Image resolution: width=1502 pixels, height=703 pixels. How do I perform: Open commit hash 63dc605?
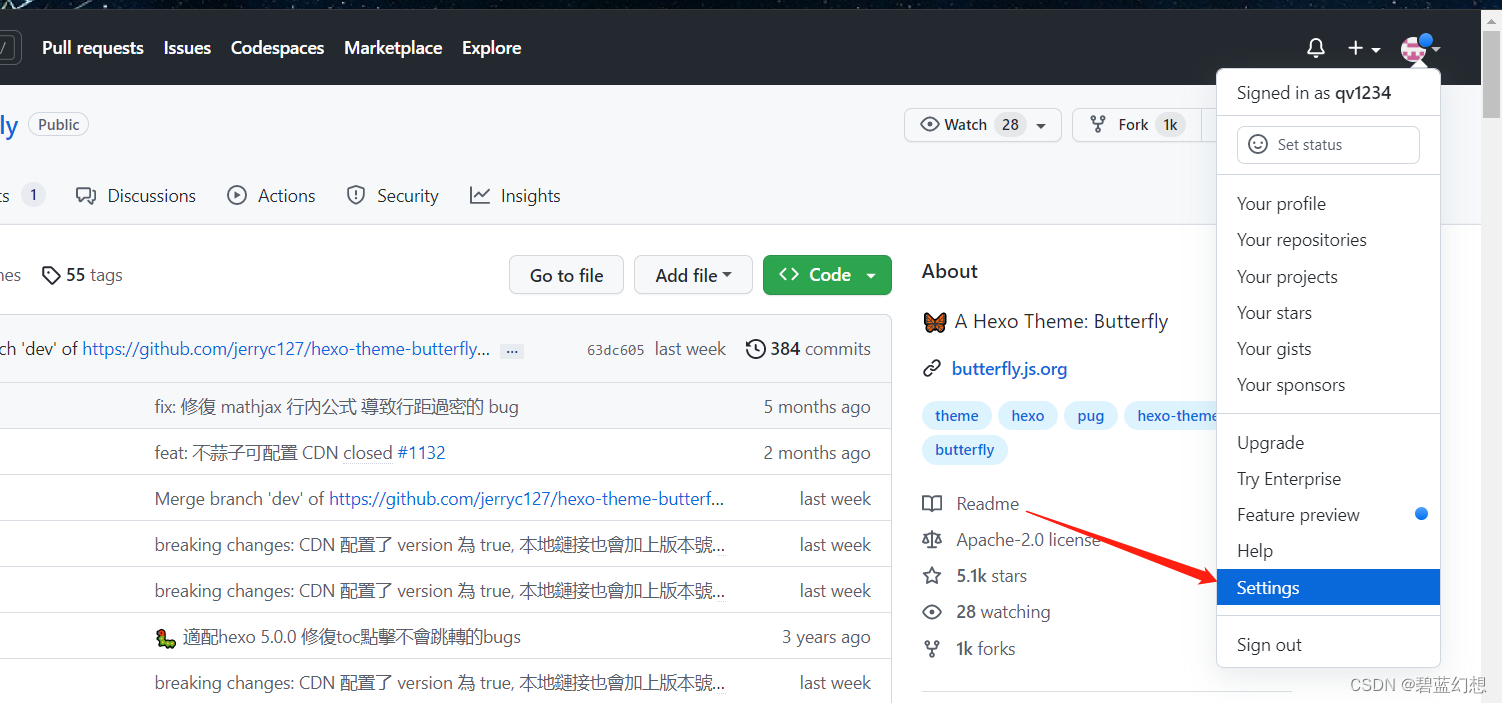(616, 350)
